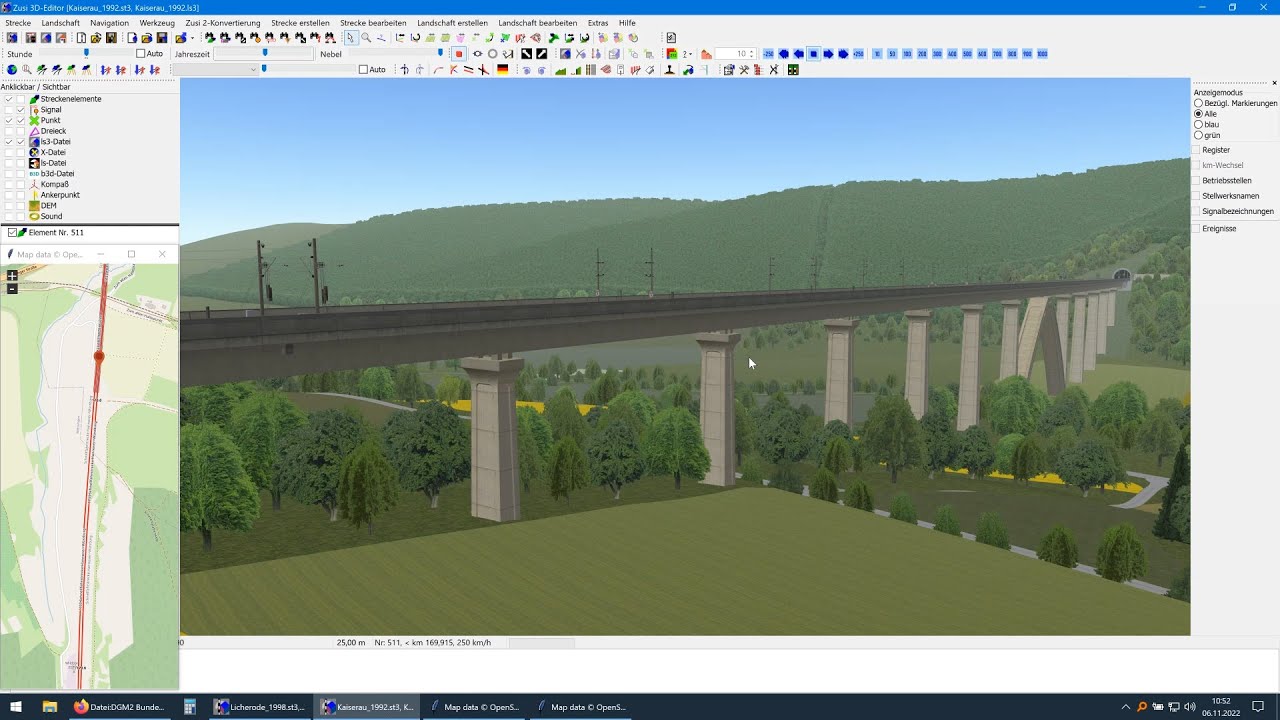The image size is (1280, 720).
Task: Increase the step value spinner
Action: [x=752, y=51]
